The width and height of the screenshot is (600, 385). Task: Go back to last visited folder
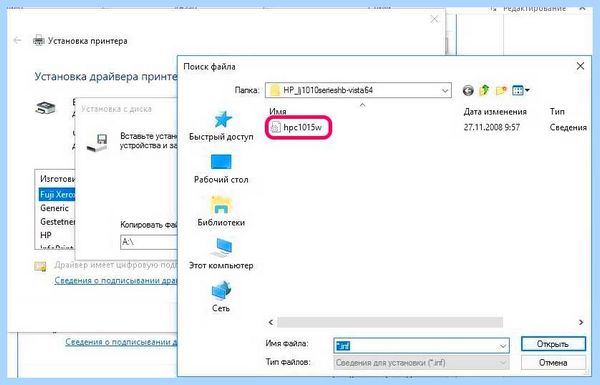[468, 91]
